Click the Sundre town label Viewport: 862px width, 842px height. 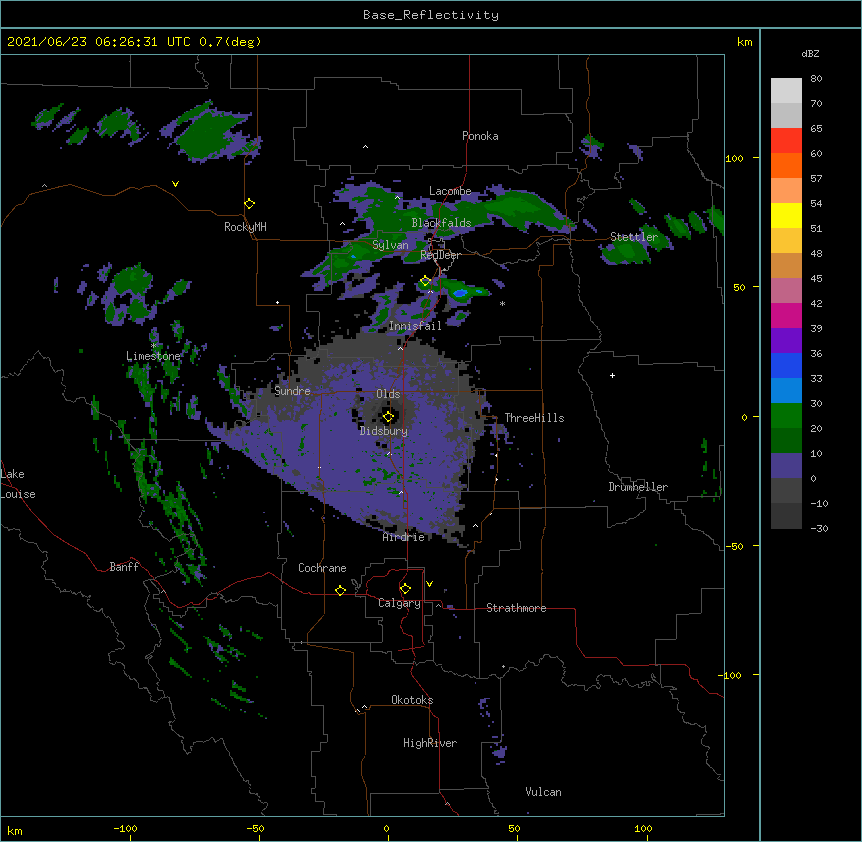pos(292,391)
